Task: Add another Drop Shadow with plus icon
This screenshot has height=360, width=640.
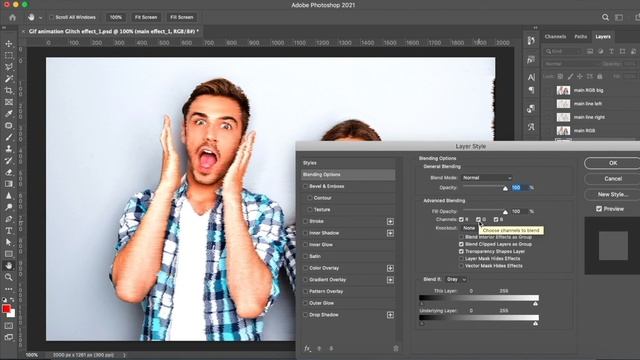Action: tap(390, 315)
